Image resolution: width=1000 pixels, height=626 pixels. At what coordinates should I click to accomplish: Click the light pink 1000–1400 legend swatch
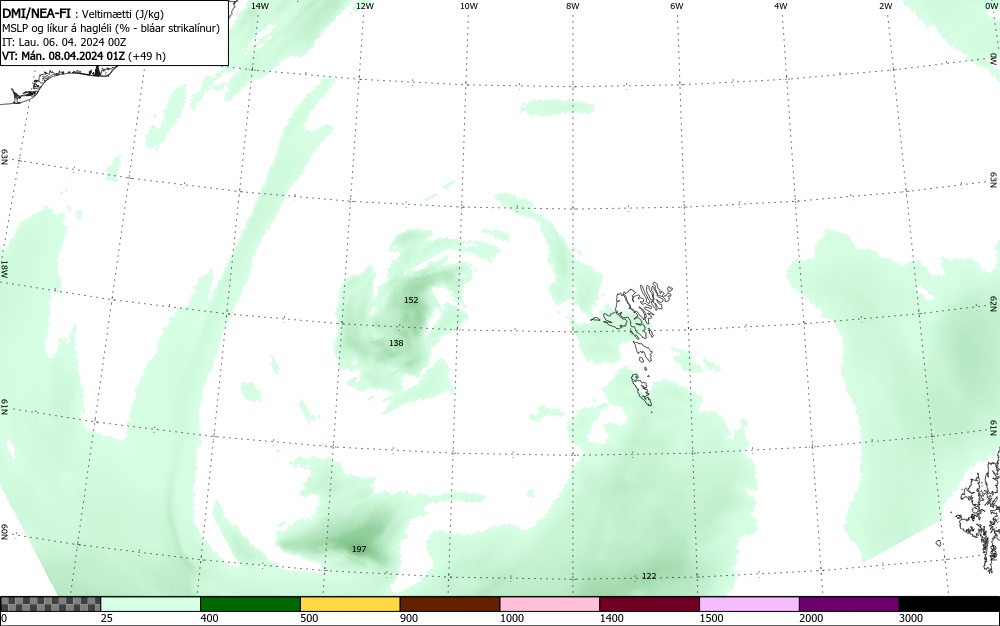[x=550, y=604]
